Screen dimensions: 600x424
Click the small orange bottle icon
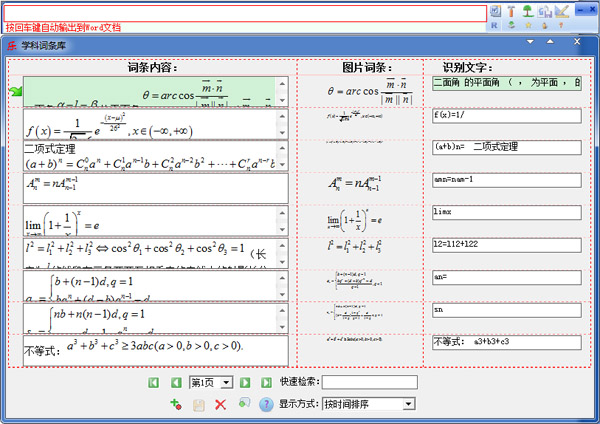click(545, 26)
